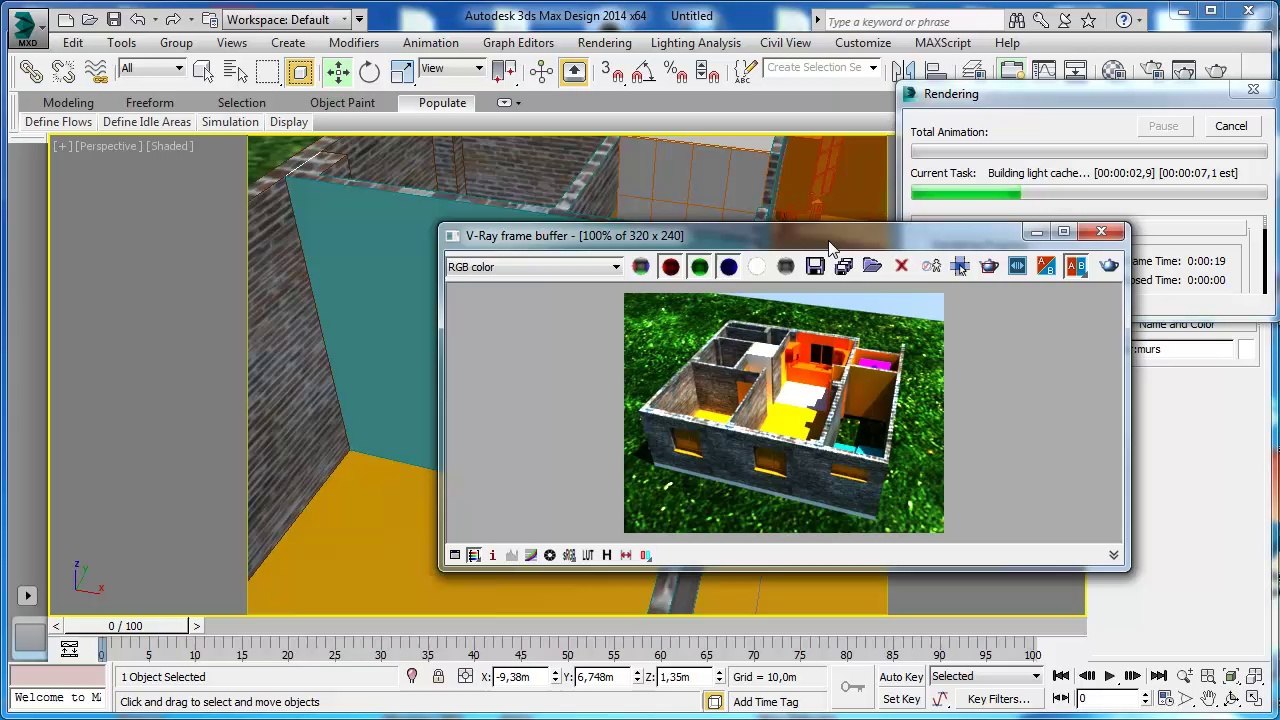Choose the Rectangular Selection Region tool
1280x720 pixels.
(267, 71)
